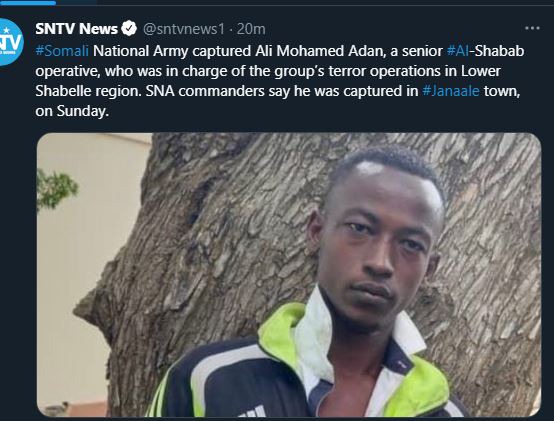554x421 pixels.
Task: Open the SNTV News profile avatar
Action: [11, 42]
